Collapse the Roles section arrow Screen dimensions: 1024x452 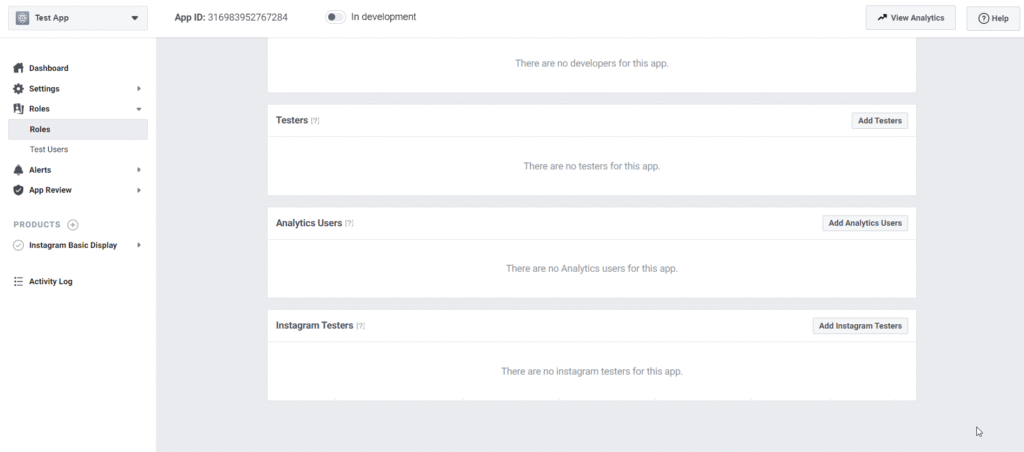[x=138, y=109]
